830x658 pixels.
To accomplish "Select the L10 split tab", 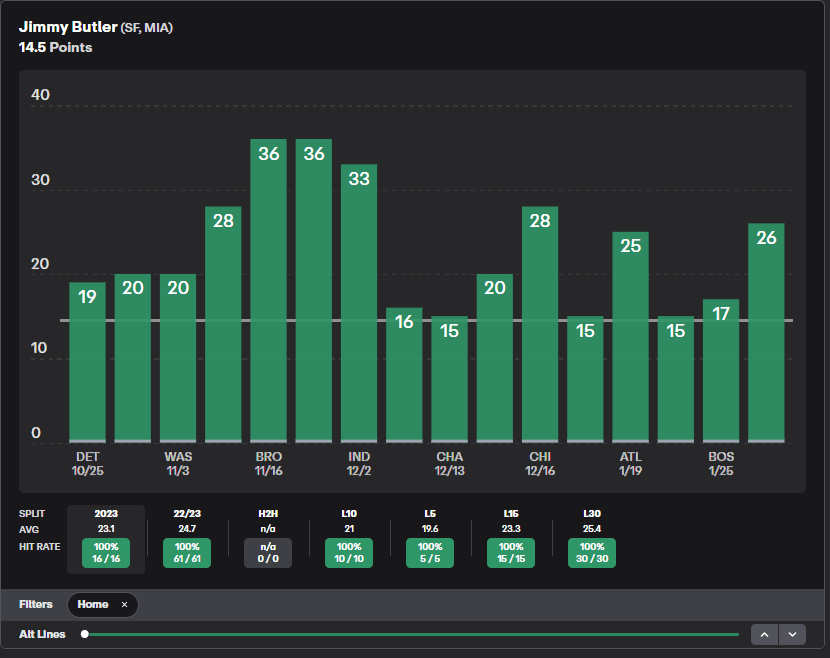I will 349,539.
